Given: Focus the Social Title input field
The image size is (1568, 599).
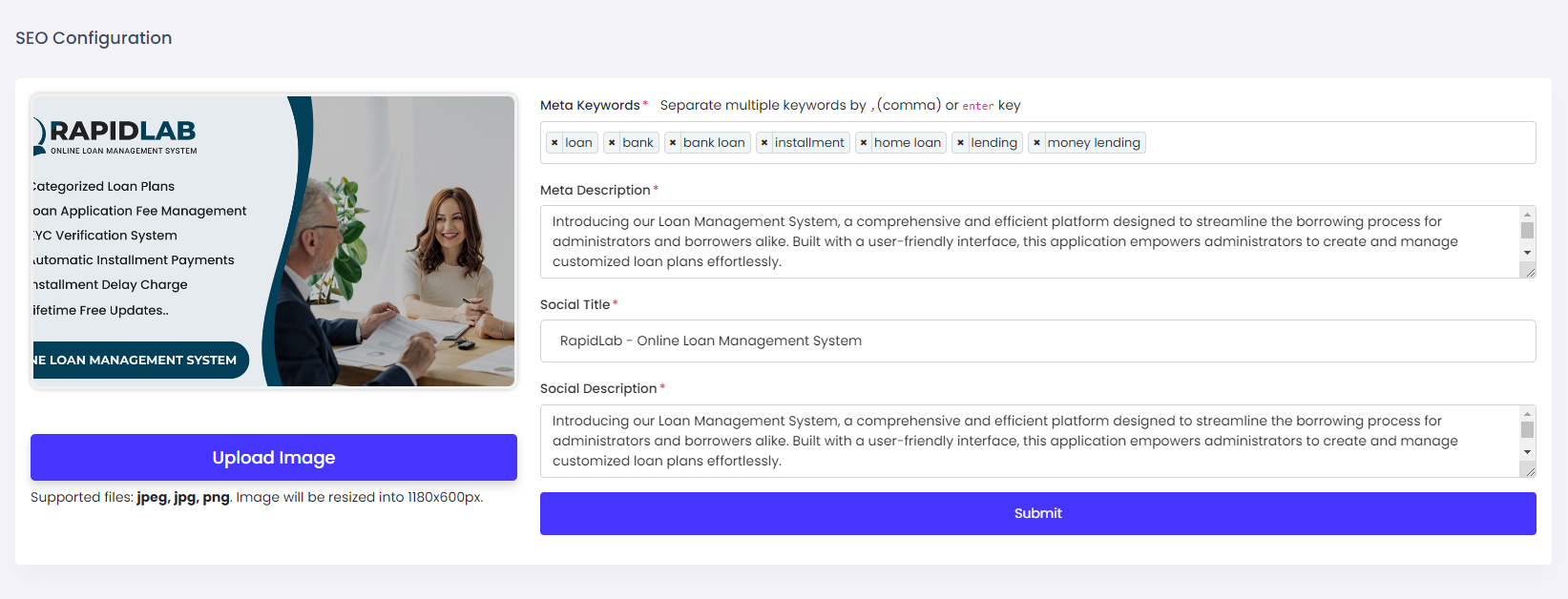Looking at the screenshot, I should (x=1037, y=341).
